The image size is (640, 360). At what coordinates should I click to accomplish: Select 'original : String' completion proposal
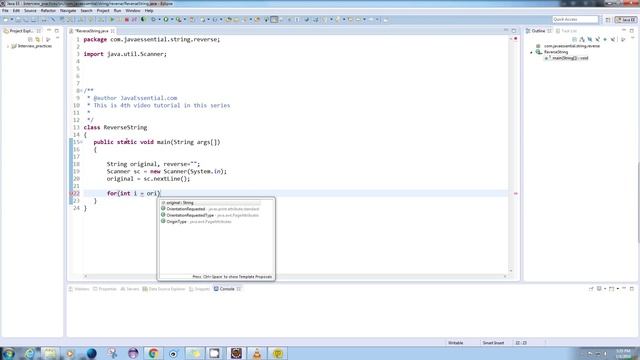(x=210, y=203)
